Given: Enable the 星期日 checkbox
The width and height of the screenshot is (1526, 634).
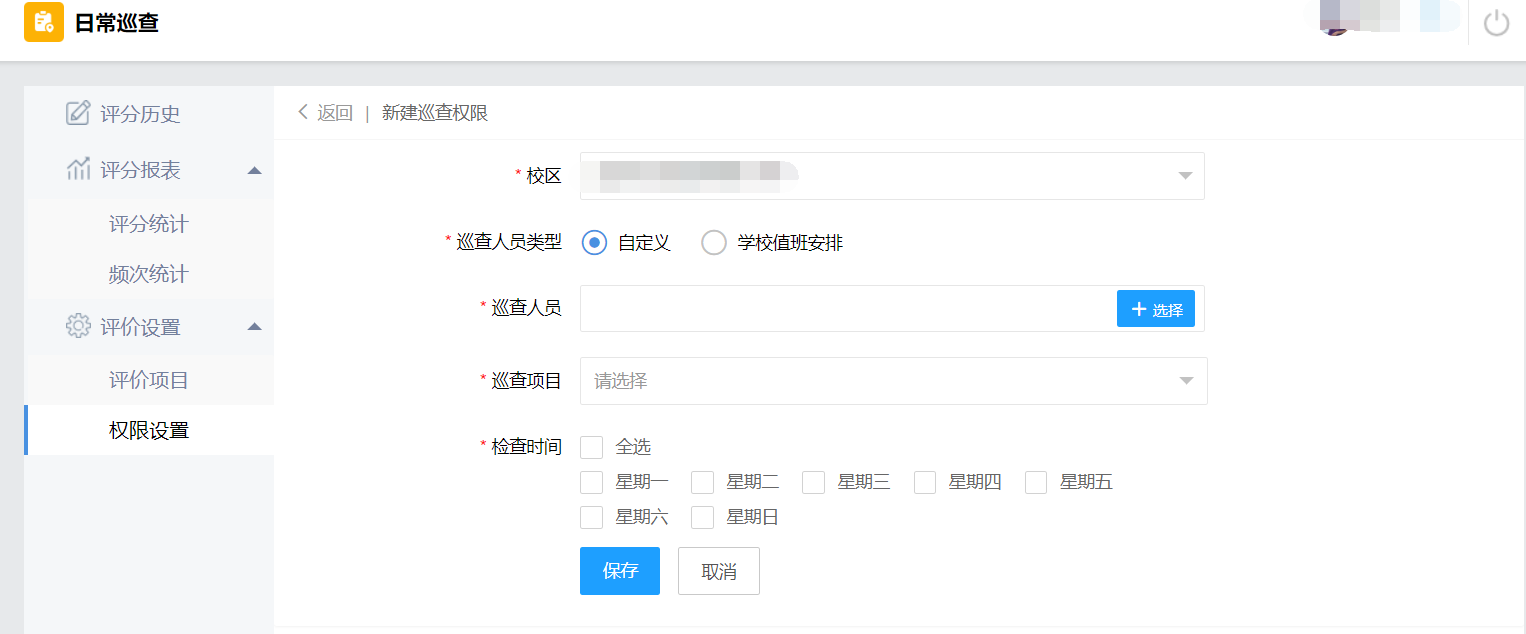Looking at the screenshot, I should click(x=703, y=518).
